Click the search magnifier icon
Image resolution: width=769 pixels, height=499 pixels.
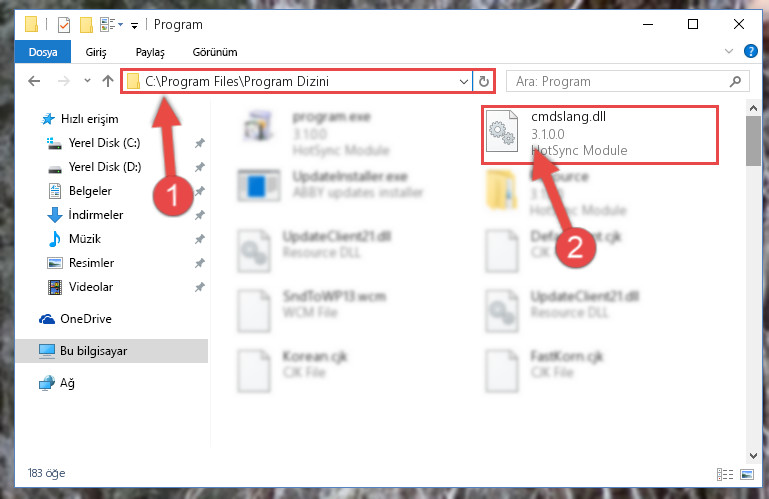[735, 81]
